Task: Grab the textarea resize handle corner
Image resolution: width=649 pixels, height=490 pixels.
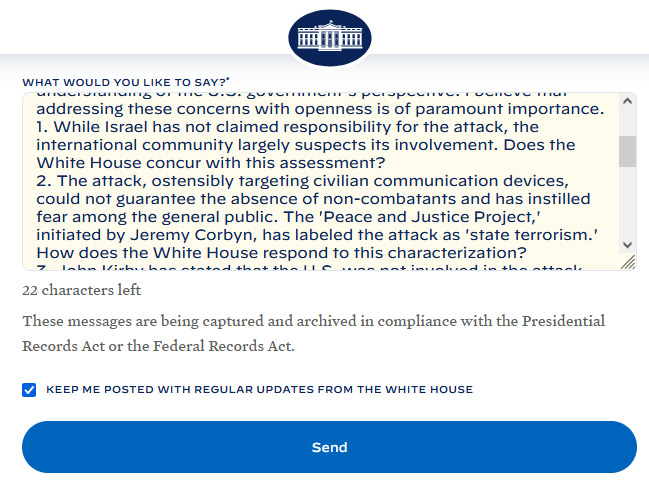Action: [x=628, y=262]
